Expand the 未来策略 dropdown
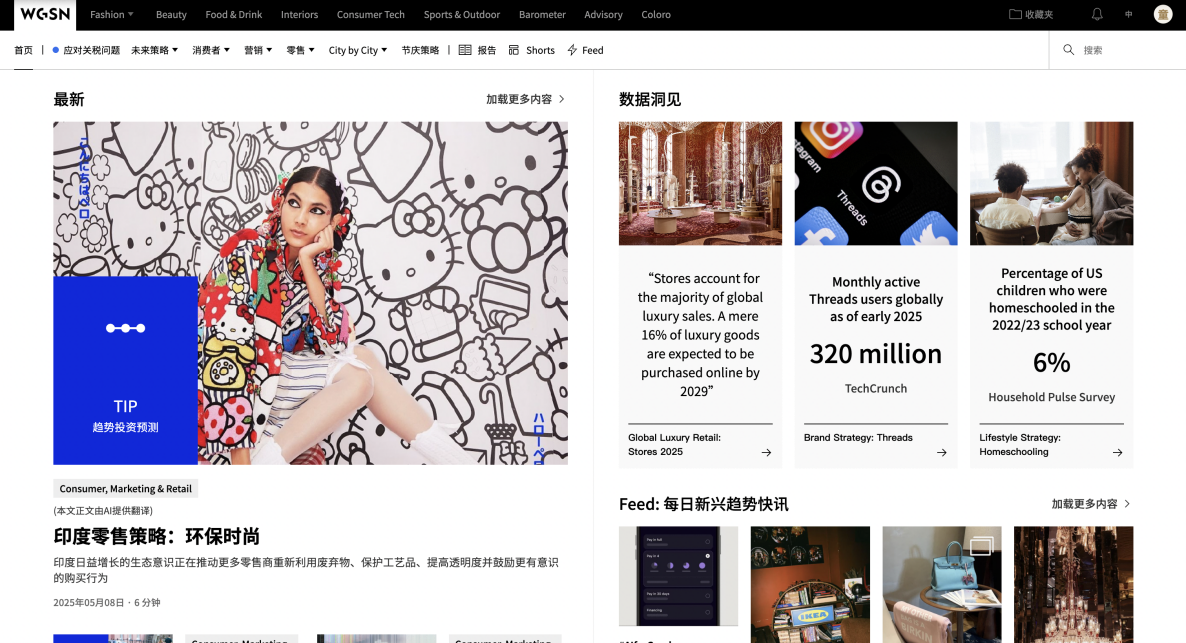 point(154,50)
